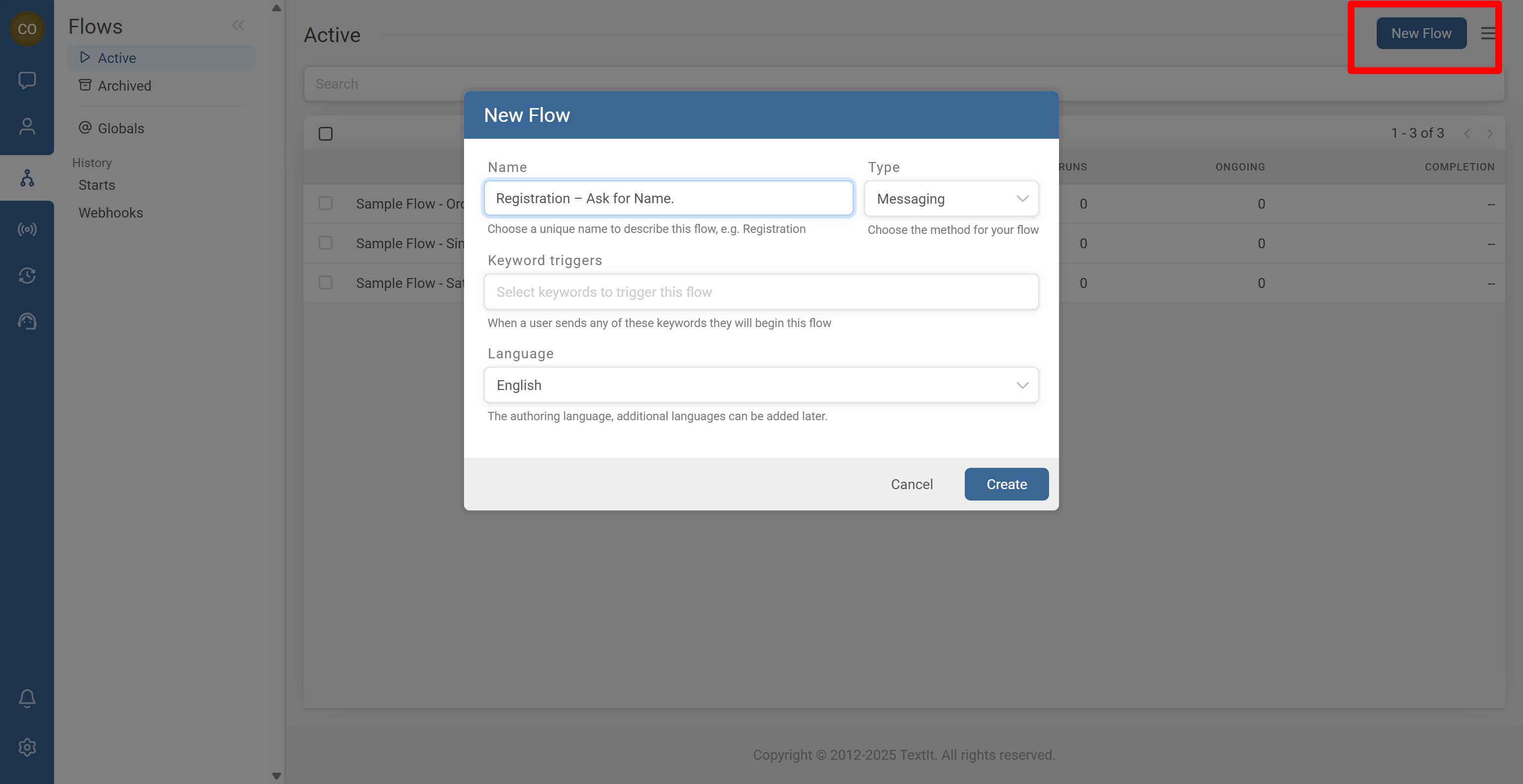Open the Tickets headset icon

[27, 322]
